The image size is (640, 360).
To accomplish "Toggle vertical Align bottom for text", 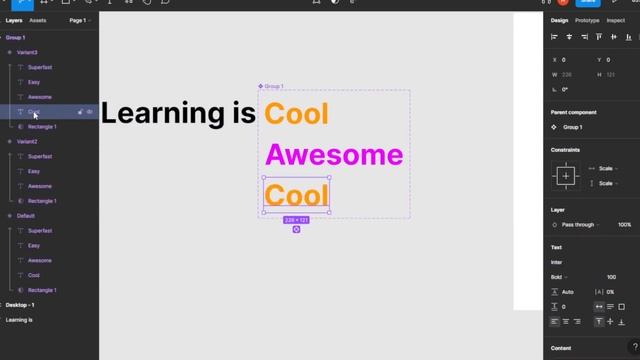I will (622, 322).
